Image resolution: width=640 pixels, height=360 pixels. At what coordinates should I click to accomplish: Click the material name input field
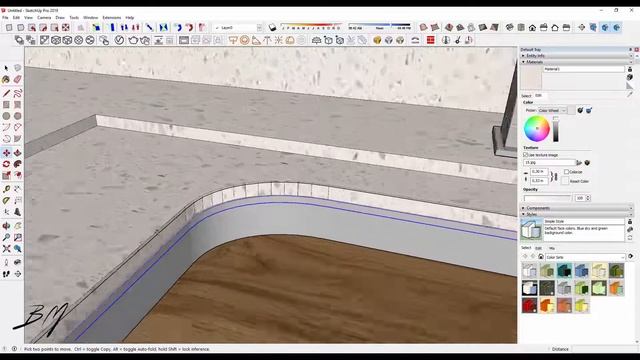click(x=584, y=69)
